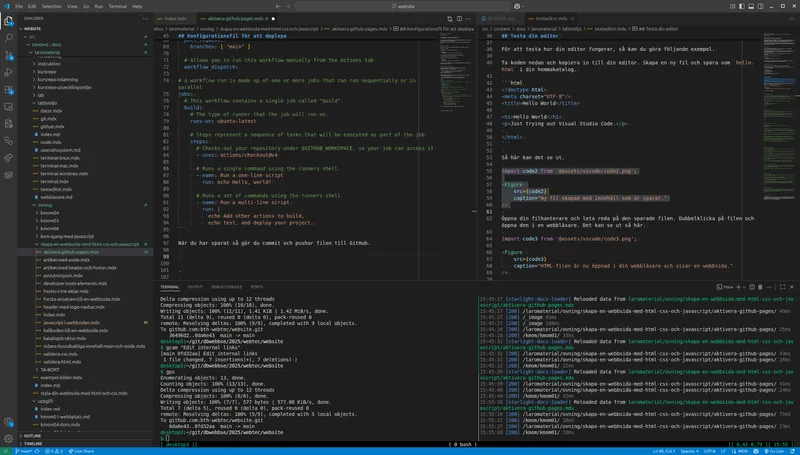800x455 pixels.
Task: Go forward with the navigation arrow
Action: tap(287, 6)
